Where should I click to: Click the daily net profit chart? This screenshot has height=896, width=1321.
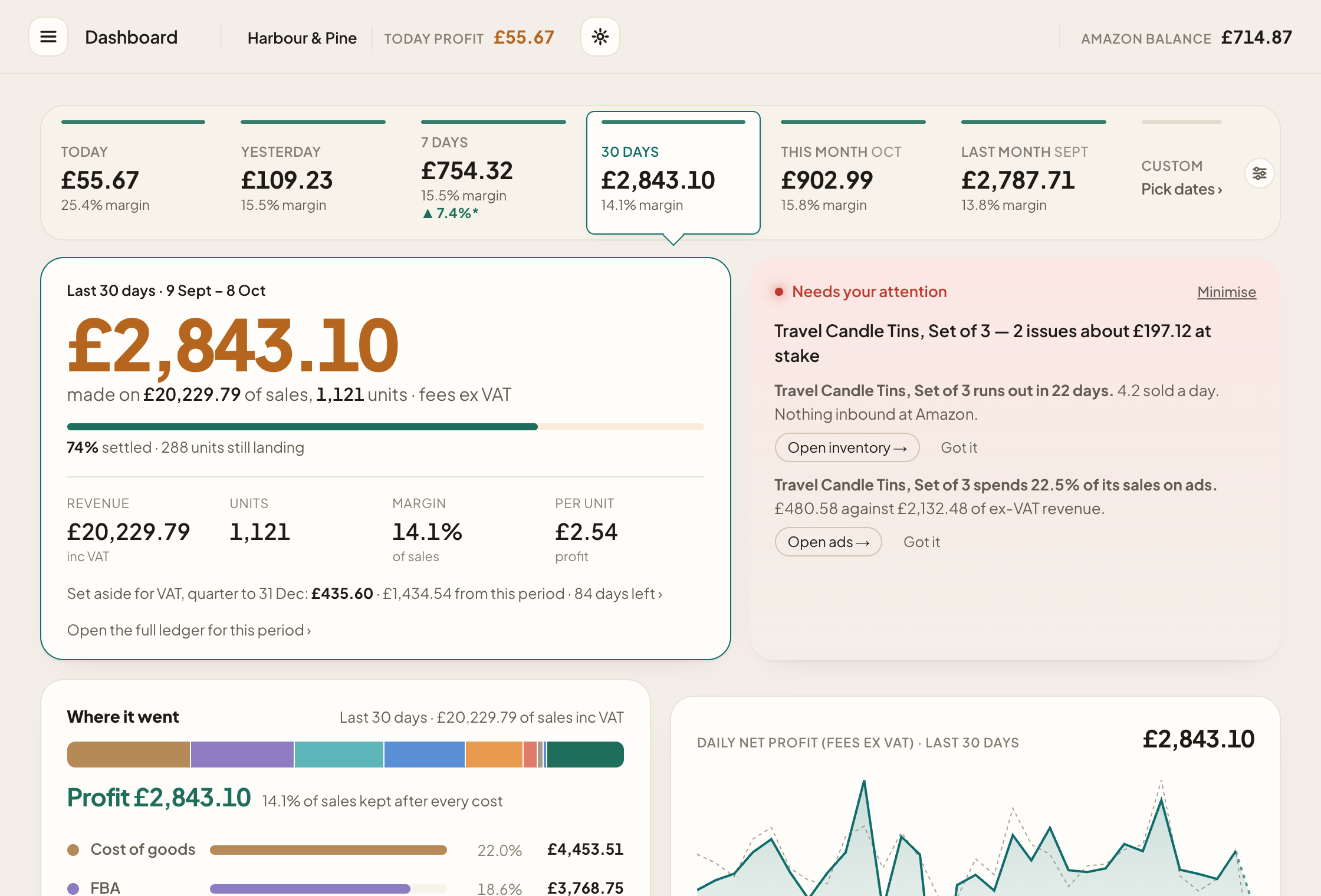click(975, 837)
